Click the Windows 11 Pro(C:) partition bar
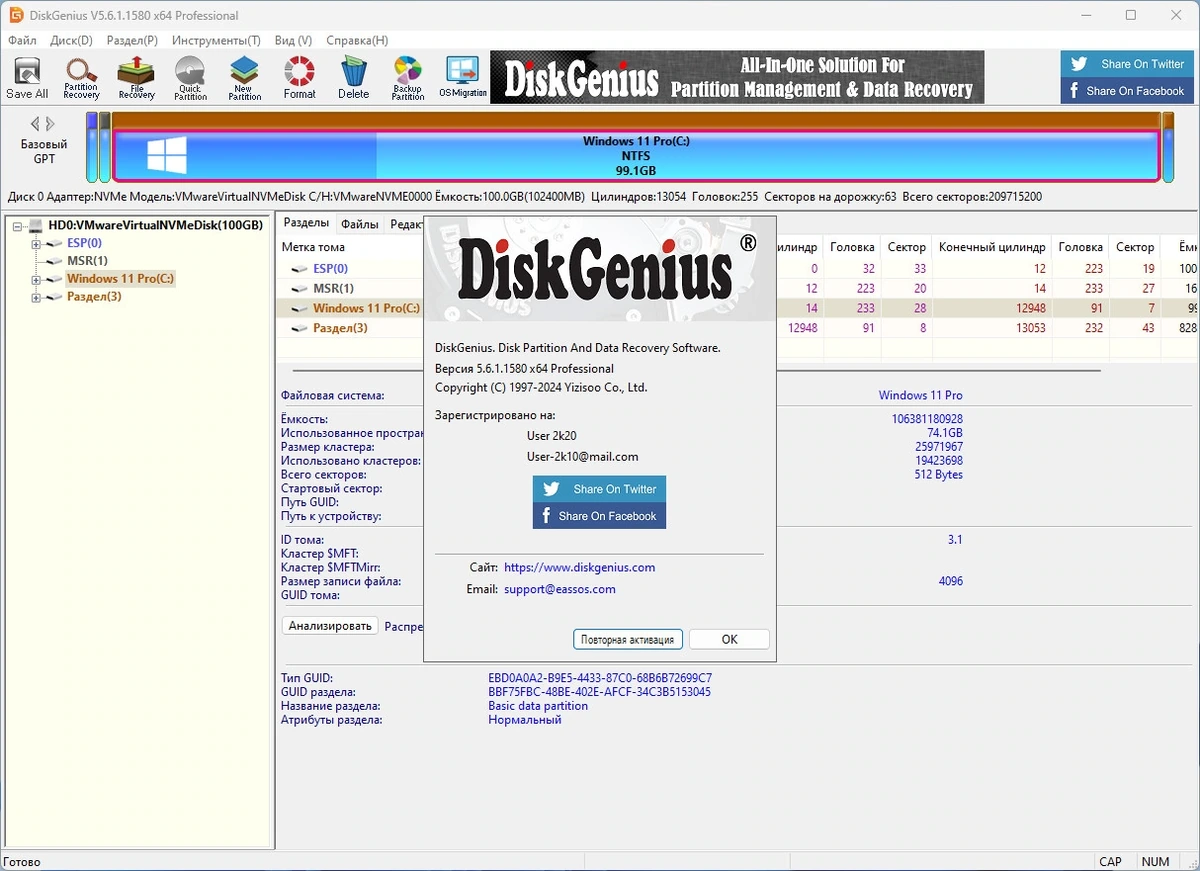The height and width of the screenshot is (871, 1200). point(636,157)
